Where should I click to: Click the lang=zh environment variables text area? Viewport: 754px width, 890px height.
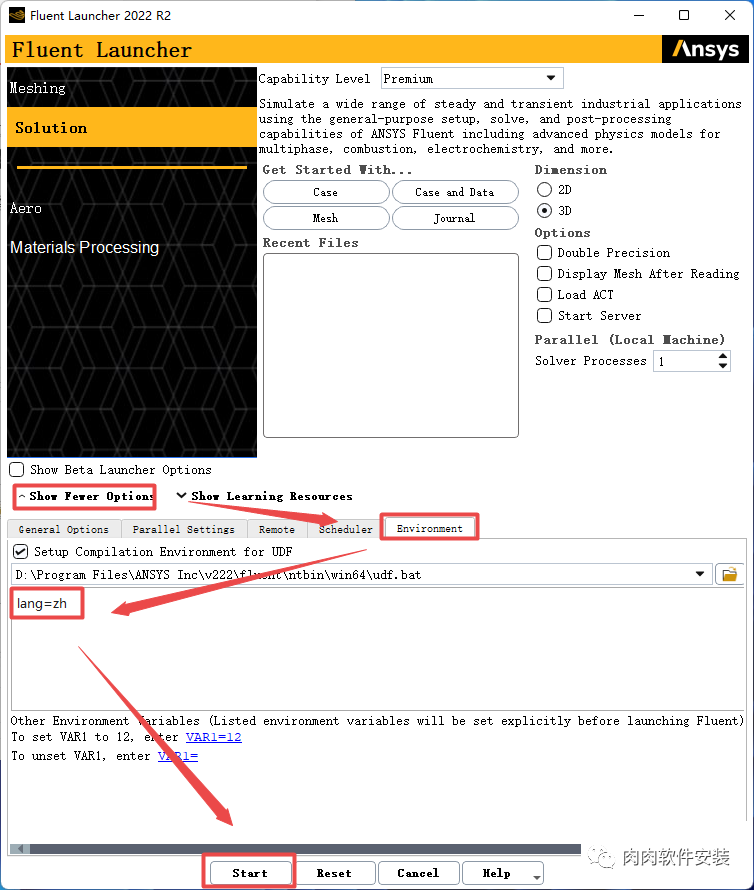click(x=377, y=649)
